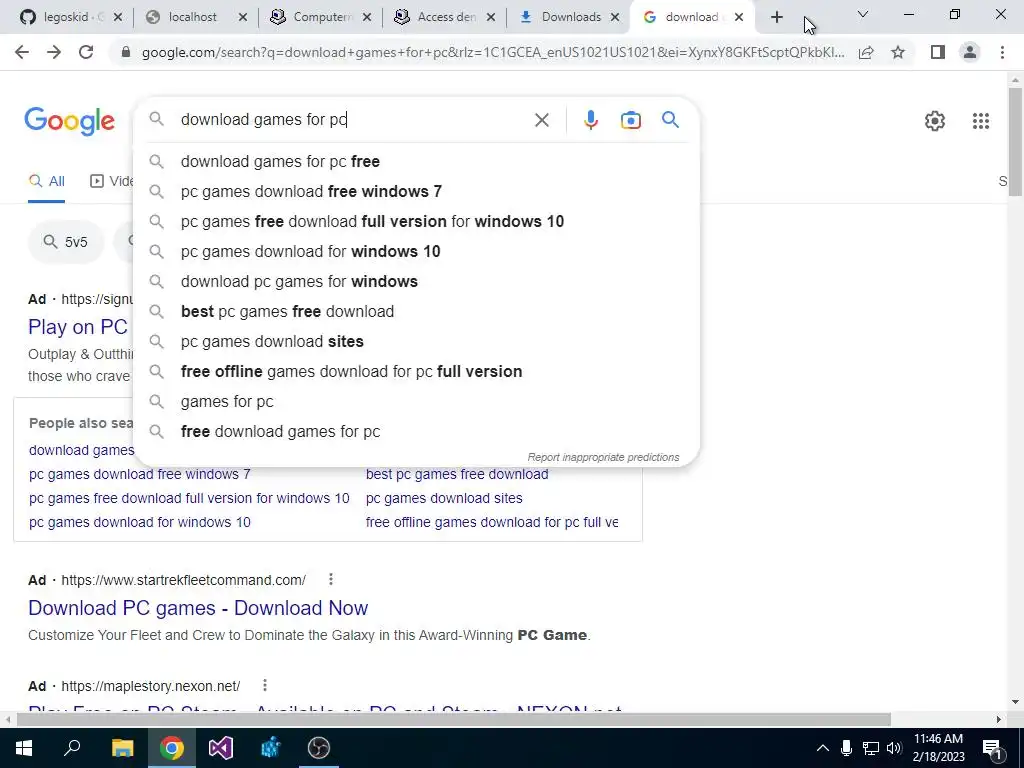Close the Downloads tab
This screenshot has height=768, width=1024.
pyautogui.click(x=615, y=18)
